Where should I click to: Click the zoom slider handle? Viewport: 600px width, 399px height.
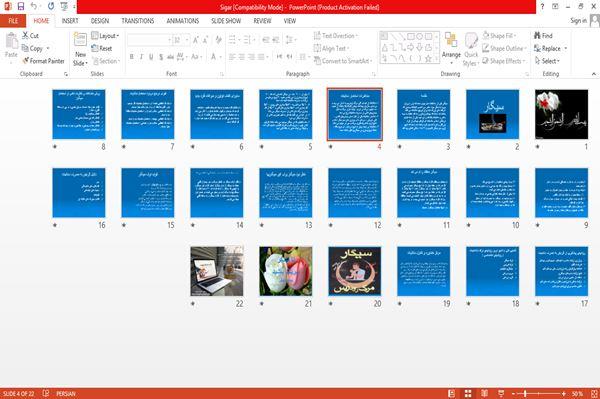coord(525,394)
